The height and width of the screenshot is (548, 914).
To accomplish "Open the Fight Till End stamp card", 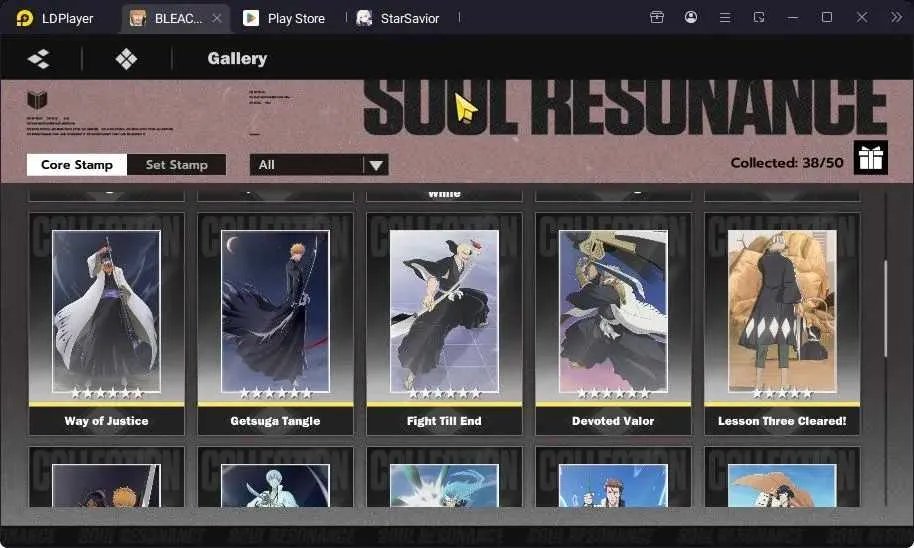I will [x=444, y=324].
